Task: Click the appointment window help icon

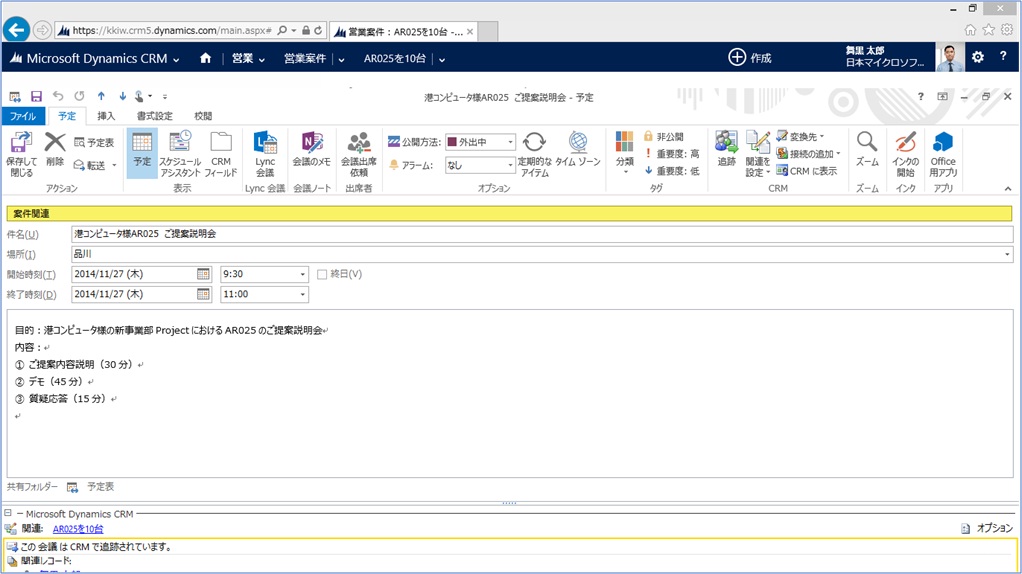Action: click(x=920, y=96)
